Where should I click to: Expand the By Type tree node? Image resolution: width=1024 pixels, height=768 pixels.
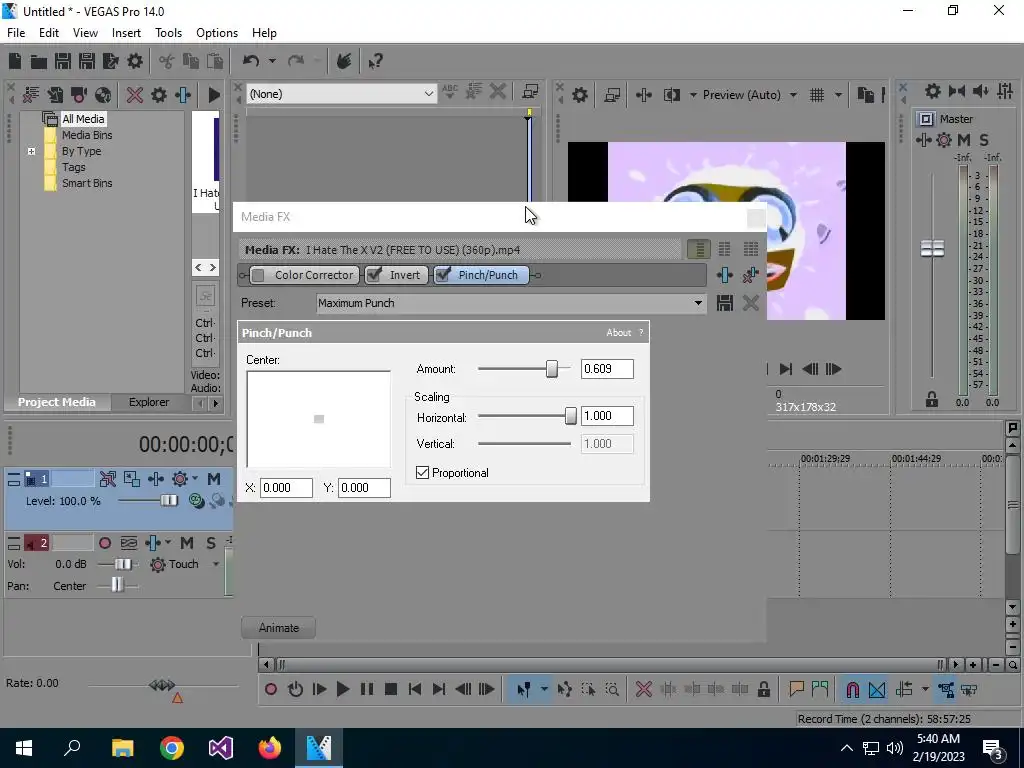click(31, 151)
